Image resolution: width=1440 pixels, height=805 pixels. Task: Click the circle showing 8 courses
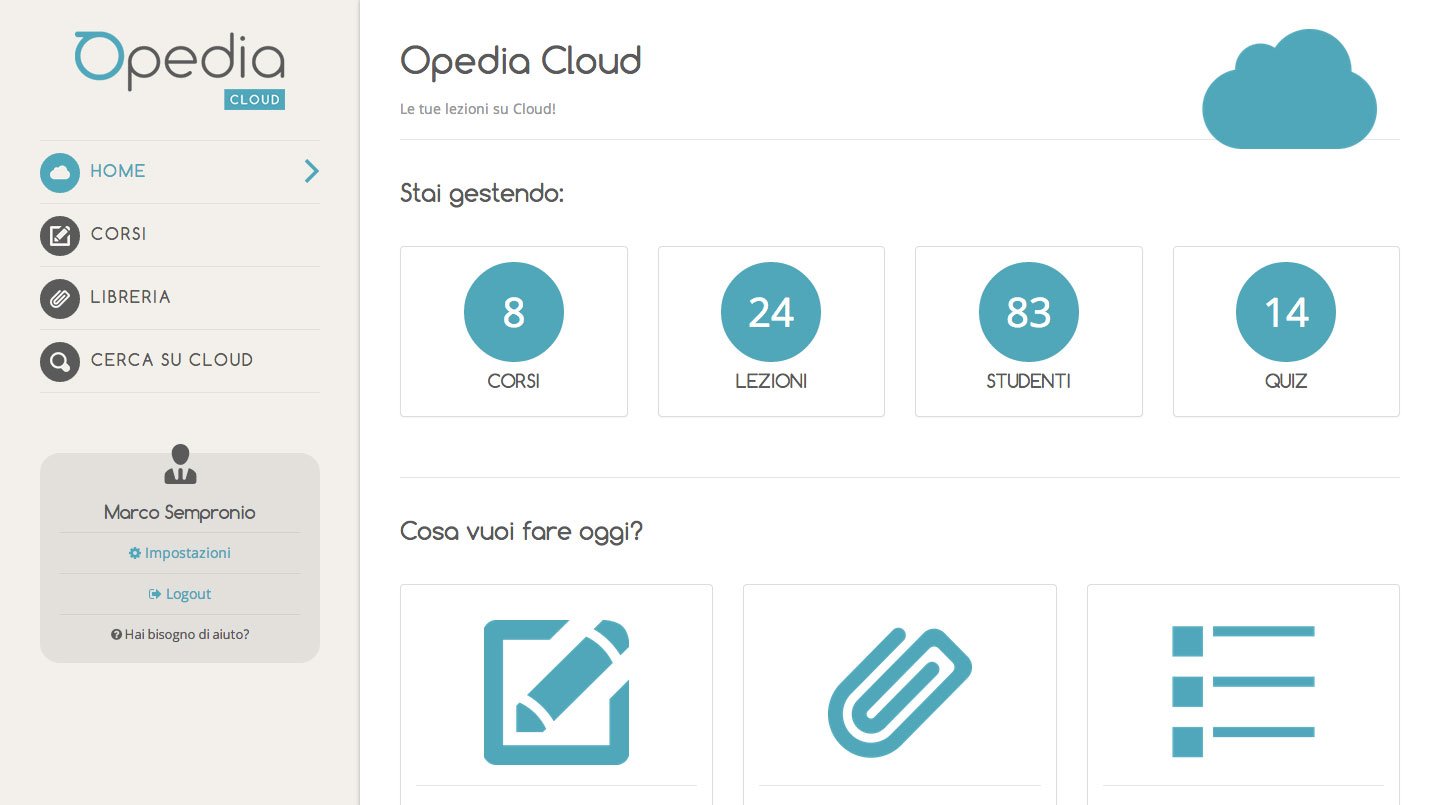tap(514, 312)
